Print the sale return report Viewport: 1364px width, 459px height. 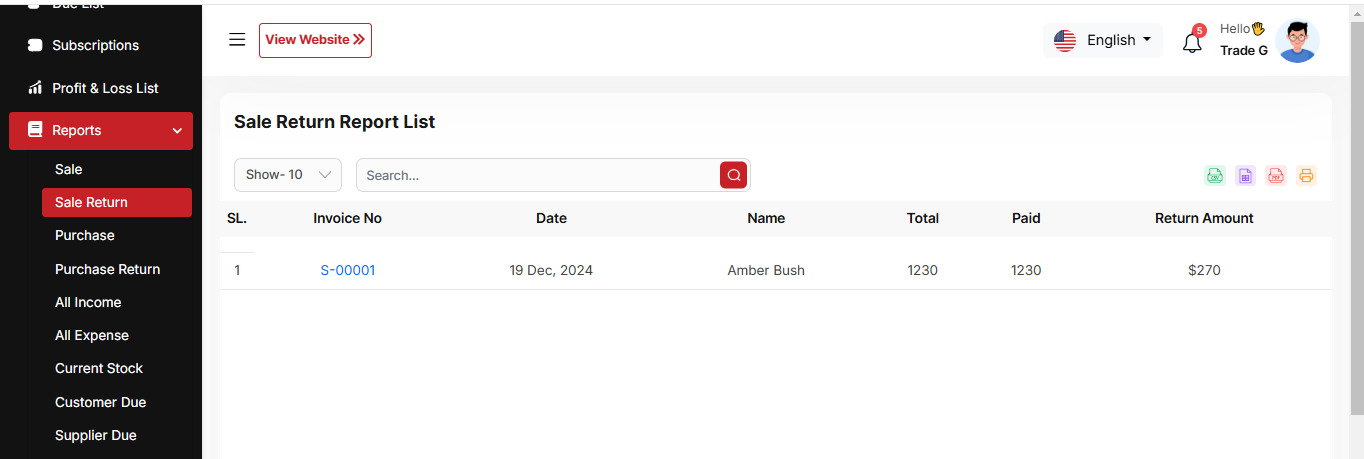pyautogui.click(x=1306, y=176)
